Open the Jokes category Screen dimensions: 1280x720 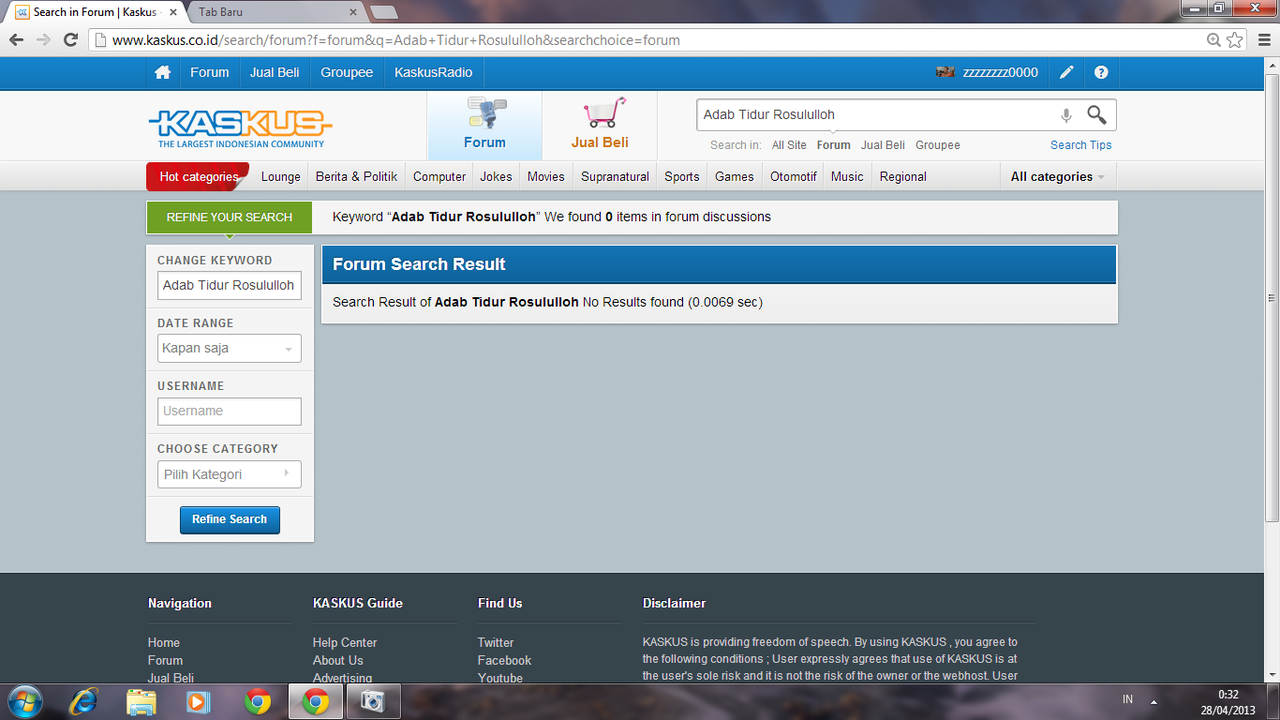(496, 177)
